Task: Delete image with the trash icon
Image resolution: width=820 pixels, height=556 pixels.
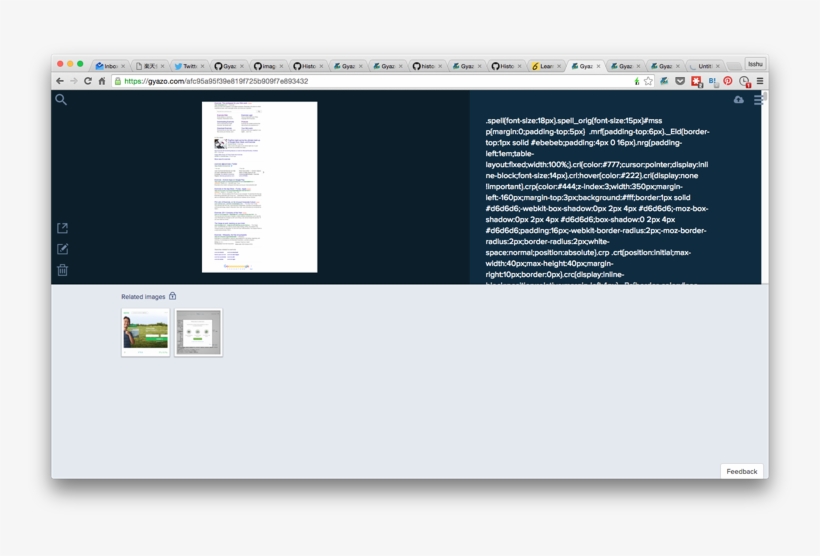Action: (x=62, y=270)
